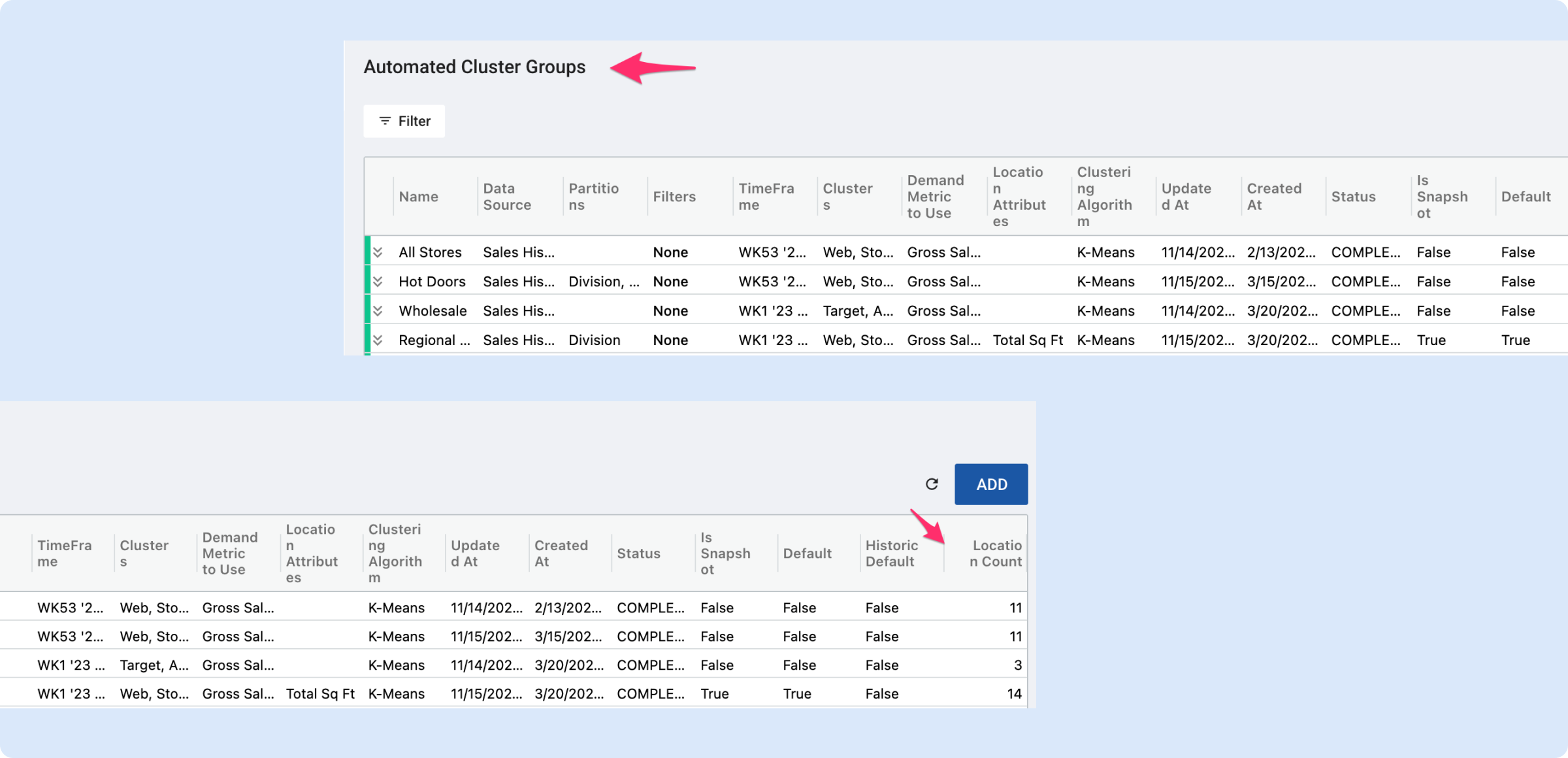Click the refresh icon beside ADD
Viewport: 1568px width, 758px height.
(x=932, y=484)
